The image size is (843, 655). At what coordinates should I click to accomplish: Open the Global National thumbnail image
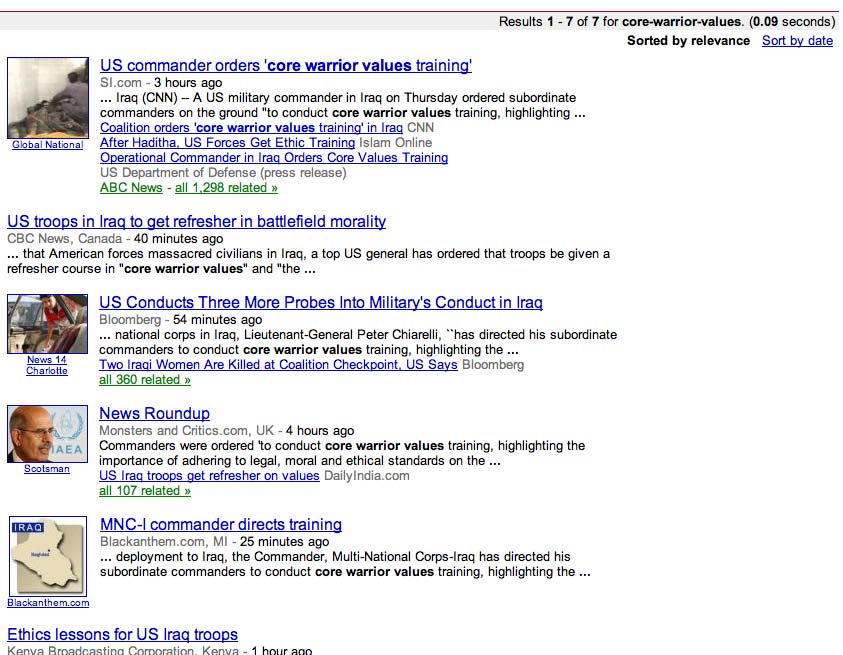click(x=48, y=98)
